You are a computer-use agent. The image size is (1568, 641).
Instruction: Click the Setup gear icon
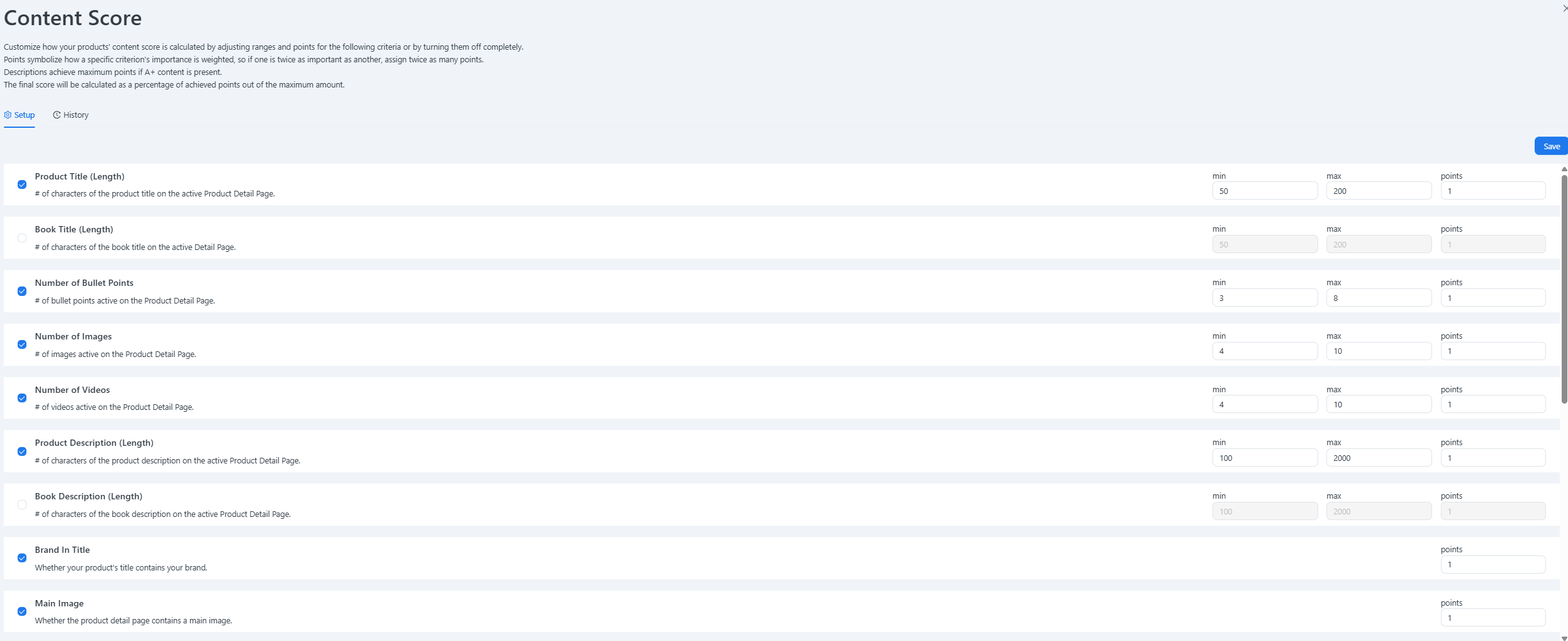(x=8, y=115)
